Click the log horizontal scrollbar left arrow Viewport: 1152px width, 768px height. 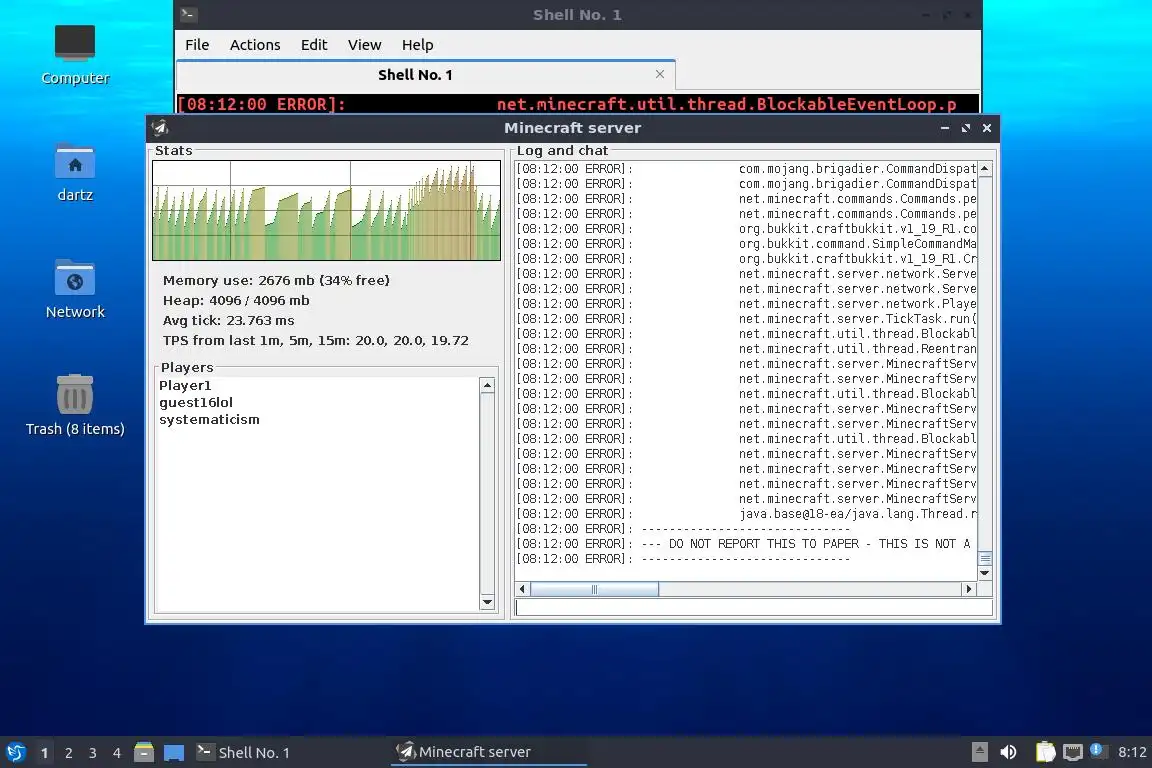pyautogui.click(x=522, y=589)
